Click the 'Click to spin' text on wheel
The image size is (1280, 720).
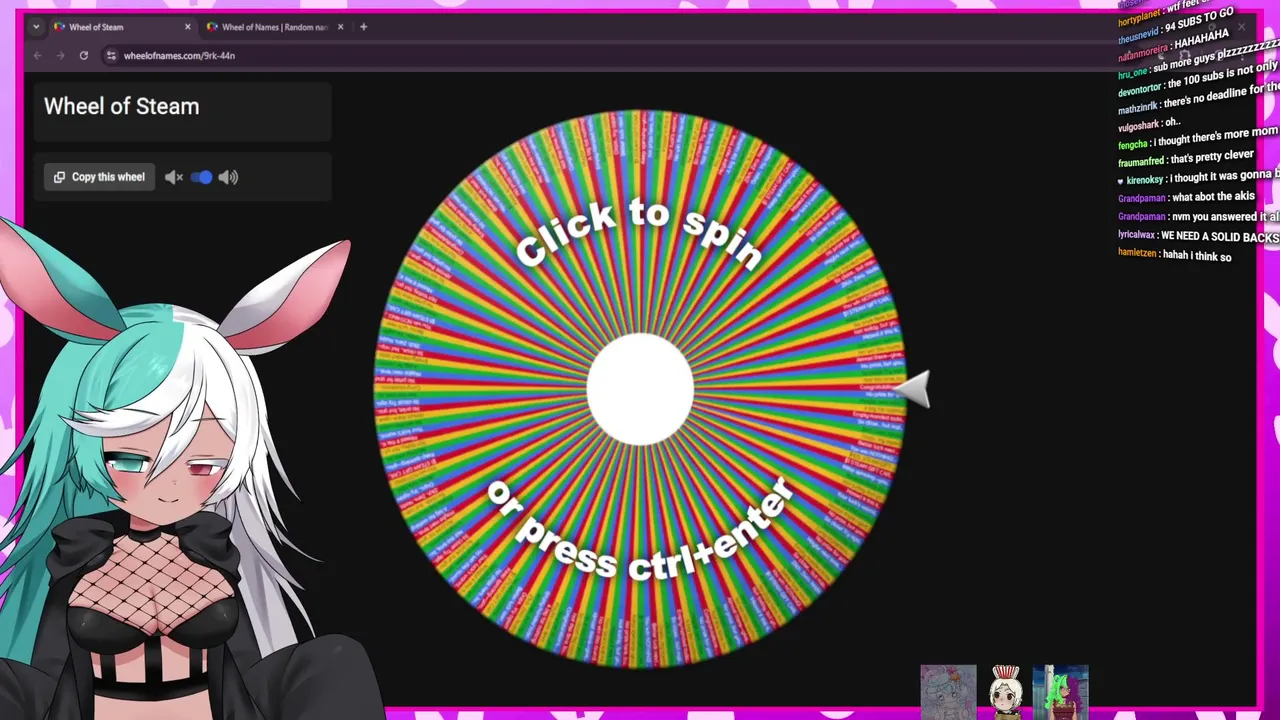(x=640, y=232)
